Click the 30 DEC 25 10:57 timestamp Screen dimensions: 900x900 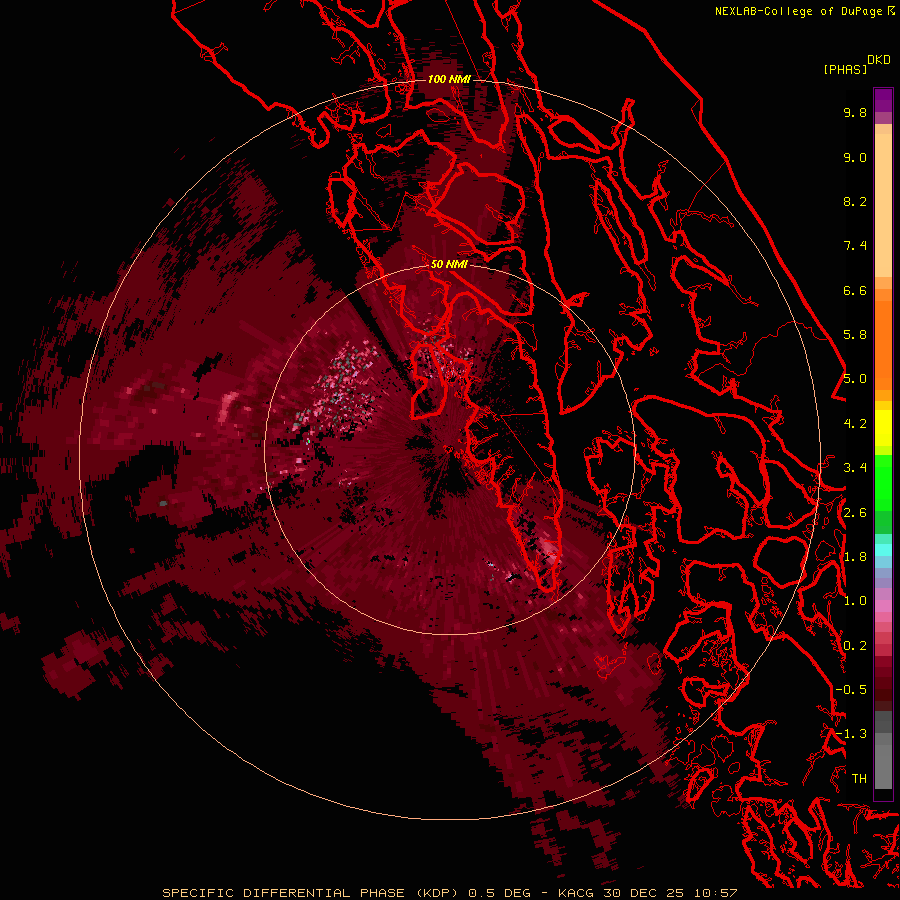pos(670,893)
